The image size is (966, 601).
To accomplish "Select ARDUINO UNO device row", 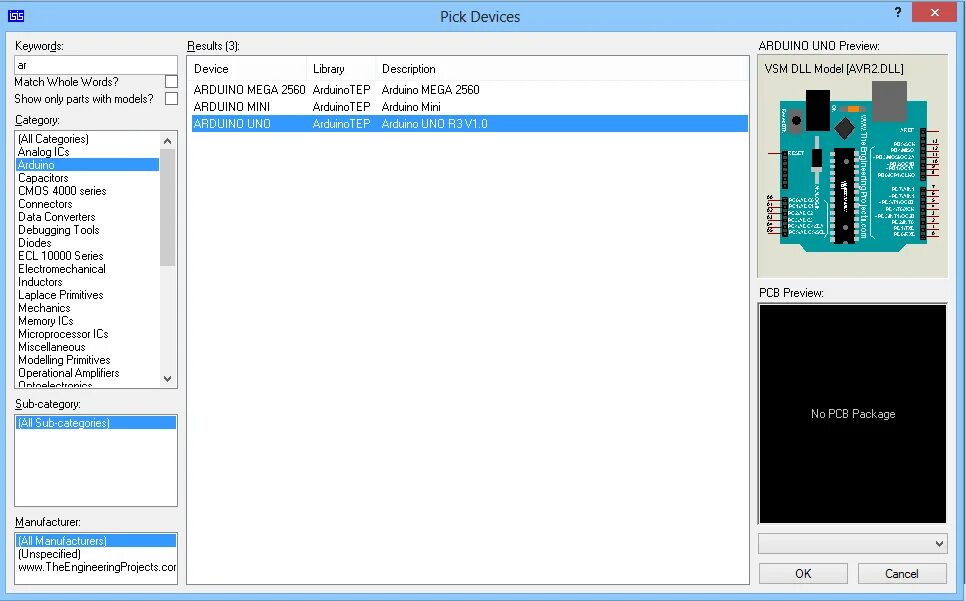I will click(x=469, y=124).
